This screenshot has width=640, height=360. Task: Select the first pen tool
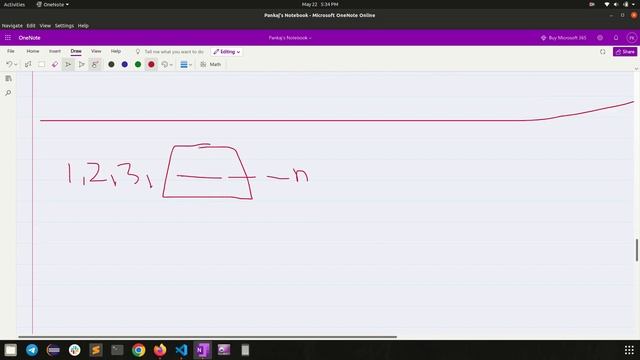pyautogui.click(x=68, y=64)
